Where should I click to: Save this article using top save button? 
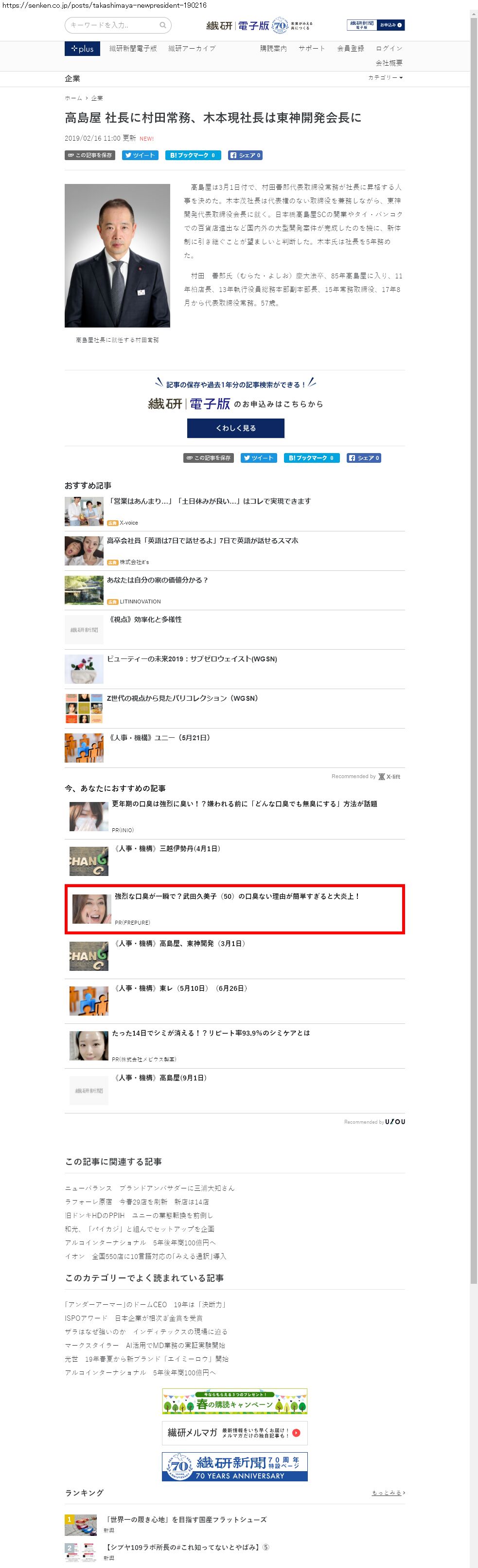point(90,155)
